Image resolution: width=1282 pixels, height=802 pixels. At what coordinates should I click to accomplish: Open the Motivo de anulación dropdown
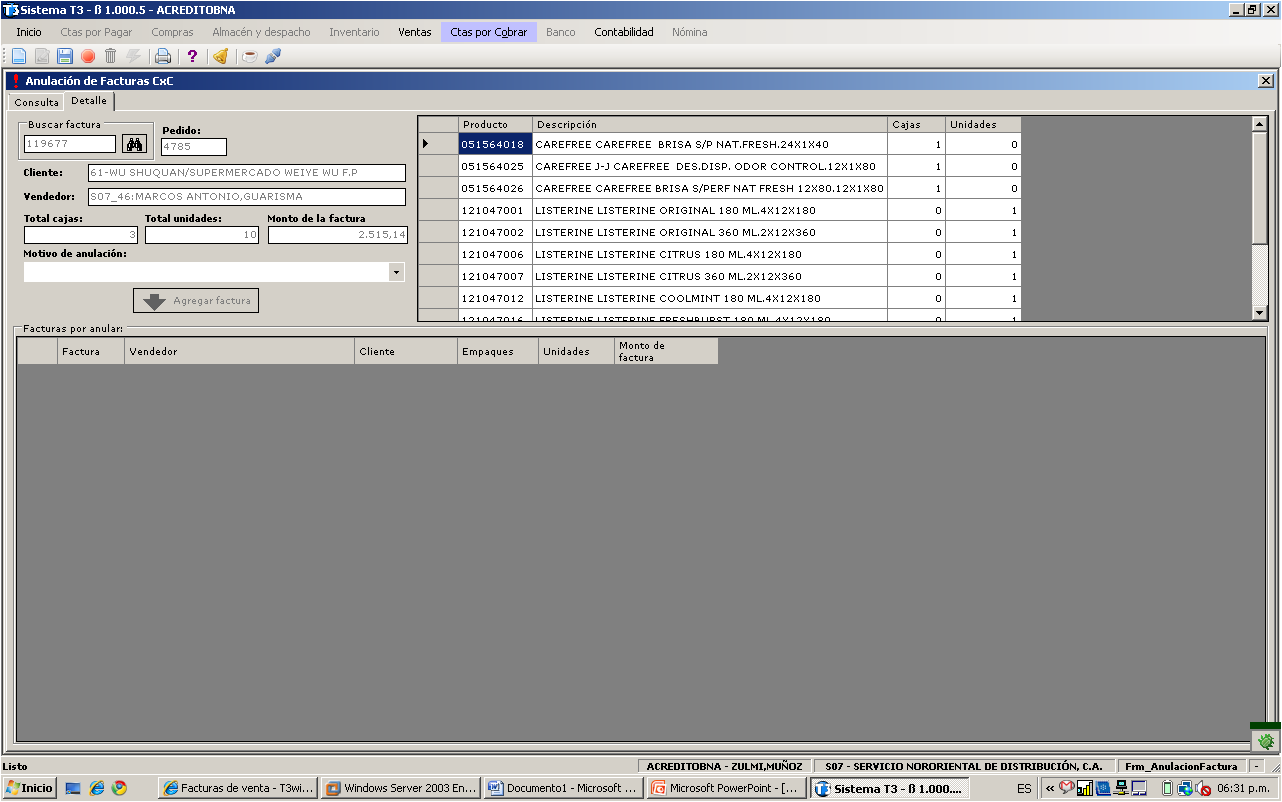(396, 272)
